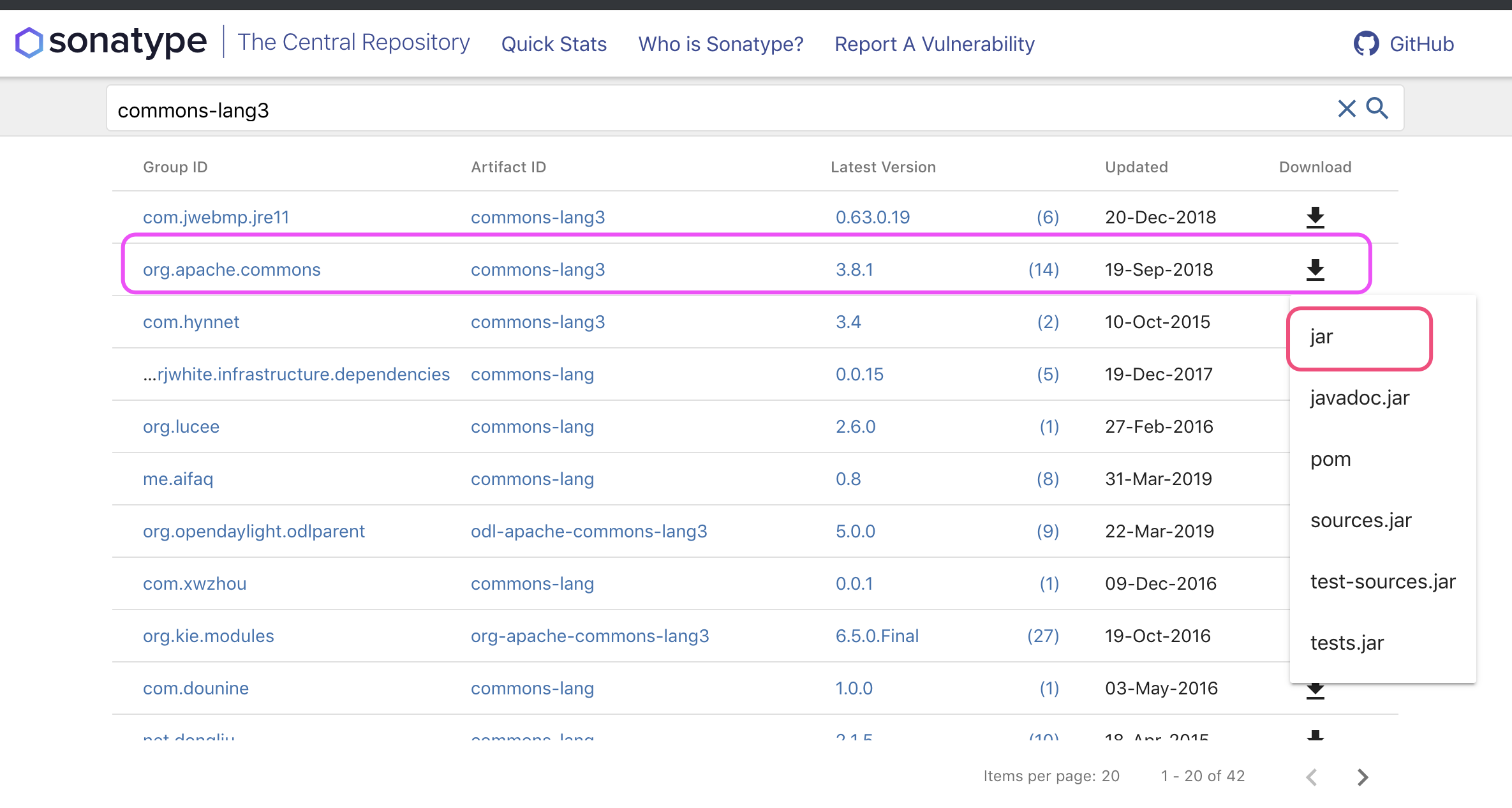Click download icon for org.apache.commons row
Screen dimensions: 1512x808
[x=1315, y=270]
